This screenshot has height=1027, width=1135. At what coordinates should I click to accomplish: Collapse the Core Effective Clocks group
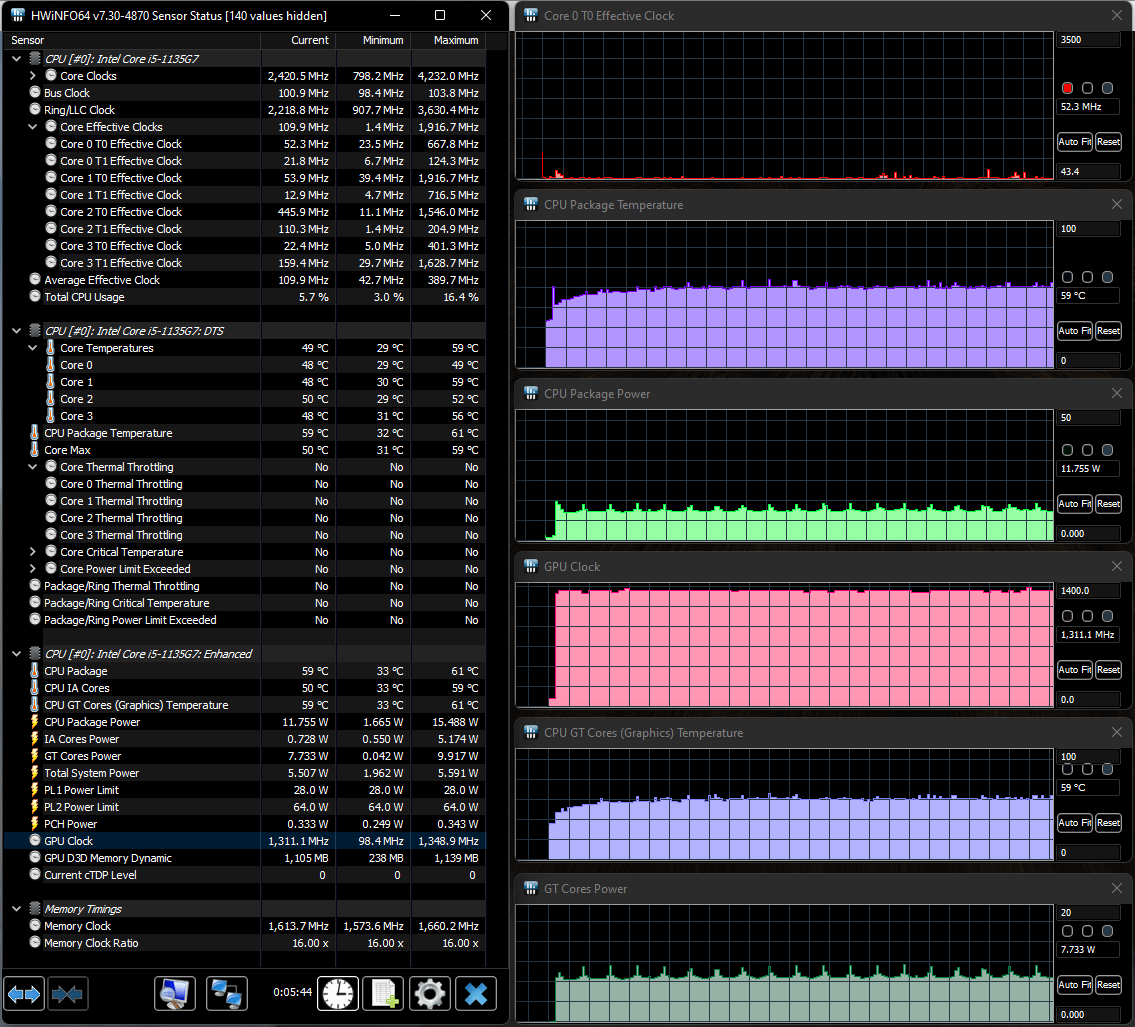pyautogui.click(x=33, y=127)
